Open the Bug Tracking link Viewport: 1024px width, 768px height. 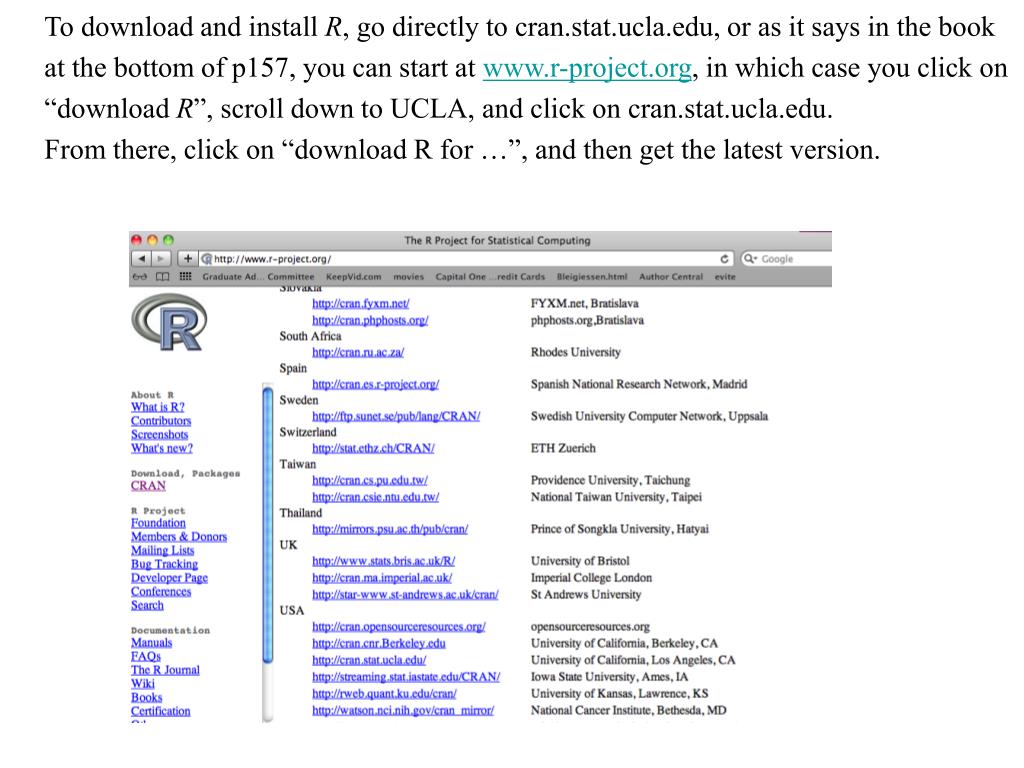tap(164, 564)
